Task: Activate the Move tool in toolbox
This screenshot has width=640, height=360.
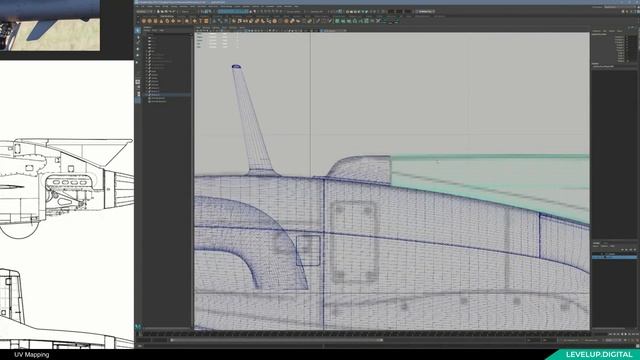Action: (x=138, y=49)
